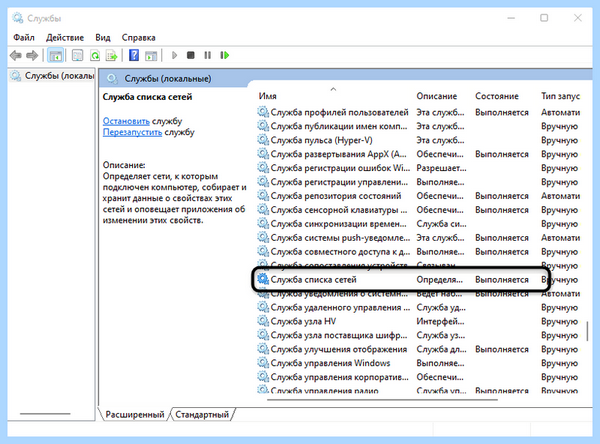Switch to the Расширенный tab

[134, 414]
